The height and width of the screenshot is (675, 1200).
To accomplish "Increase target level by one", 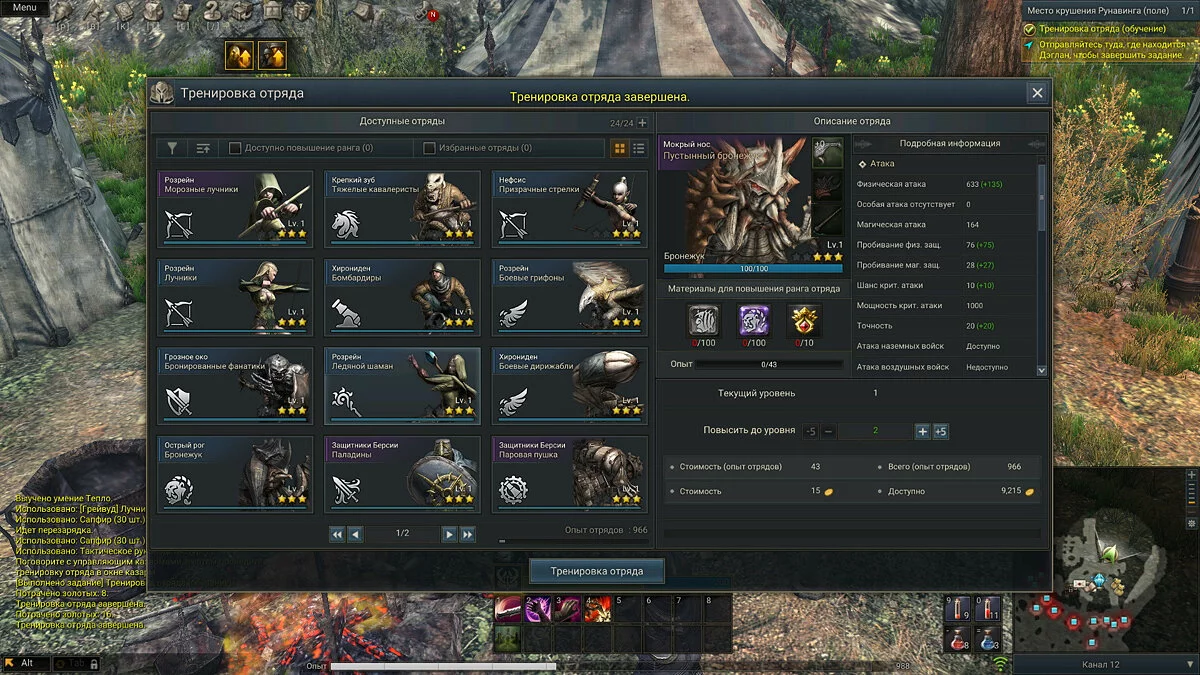I will click(923, 431).
